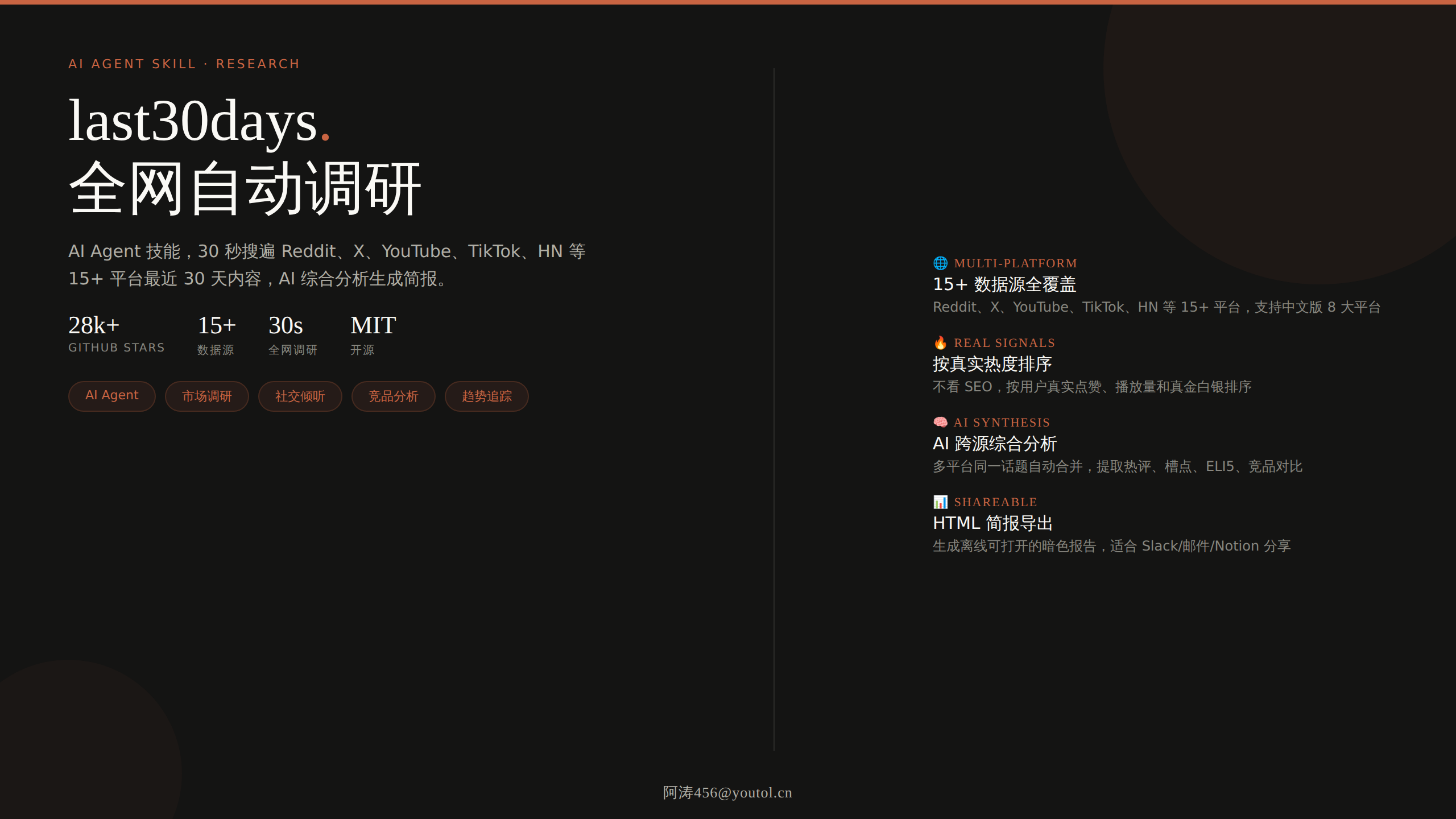
Task: Click the REAL SIGNALS label
Action: [1004, 343]
